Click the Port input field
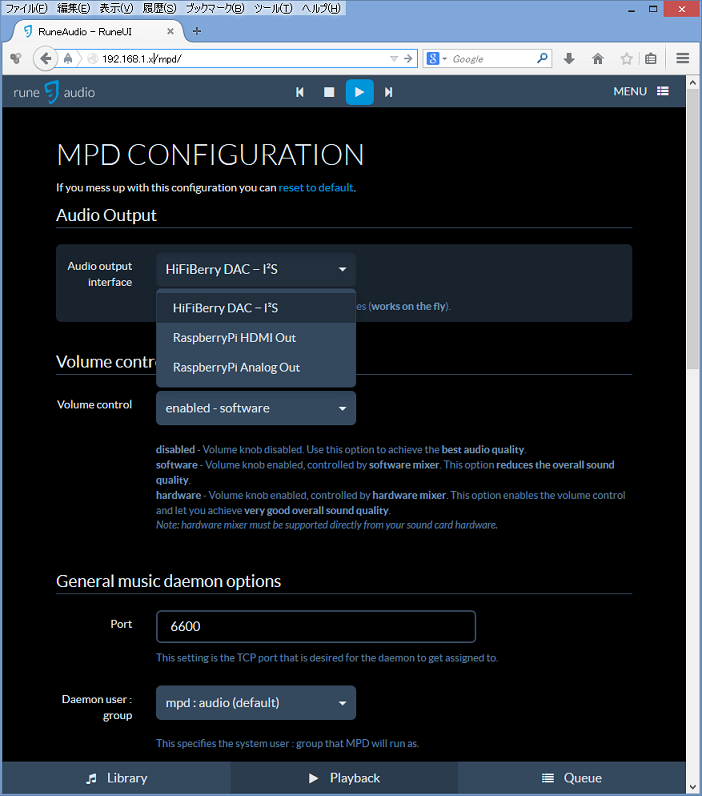 [316, 626]
